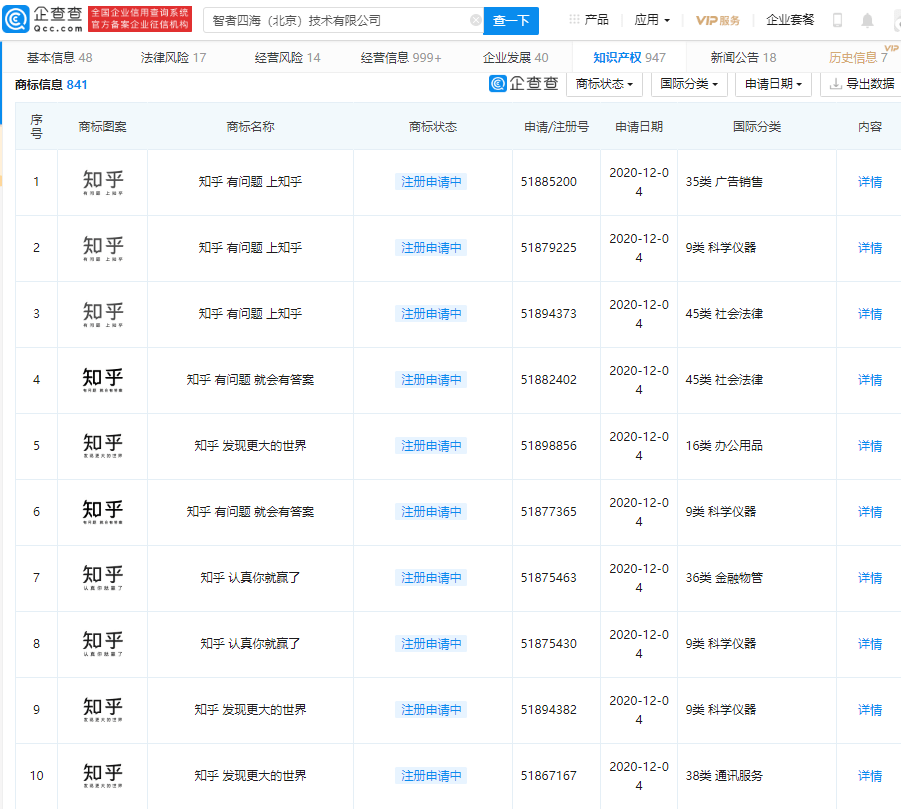Viewport: 901px width, 809px height.
Task: Expand the 申请日期 filter dropdown
Action: (x=773, y=84)
